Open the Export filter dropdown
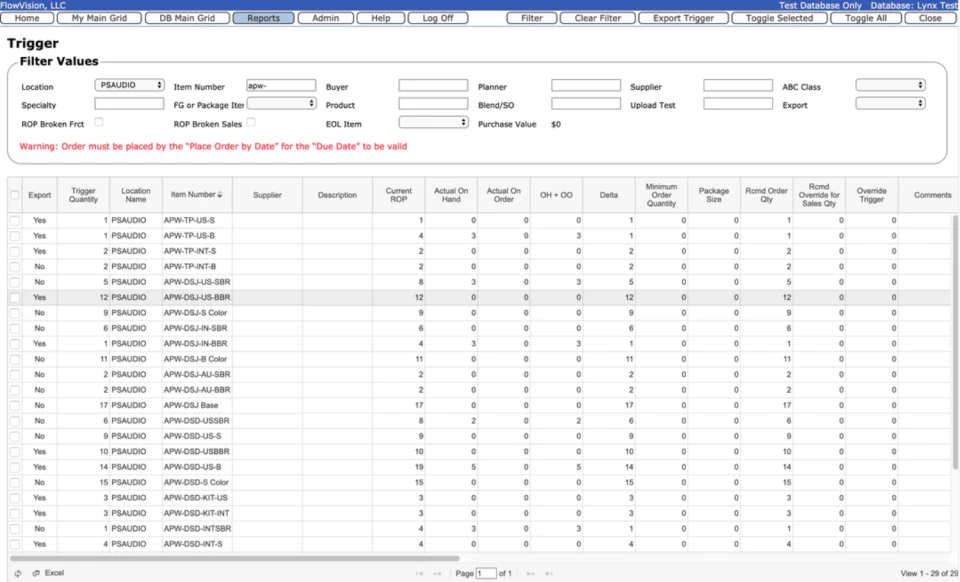This screenshot has width=960, height=582. (890, 103)
